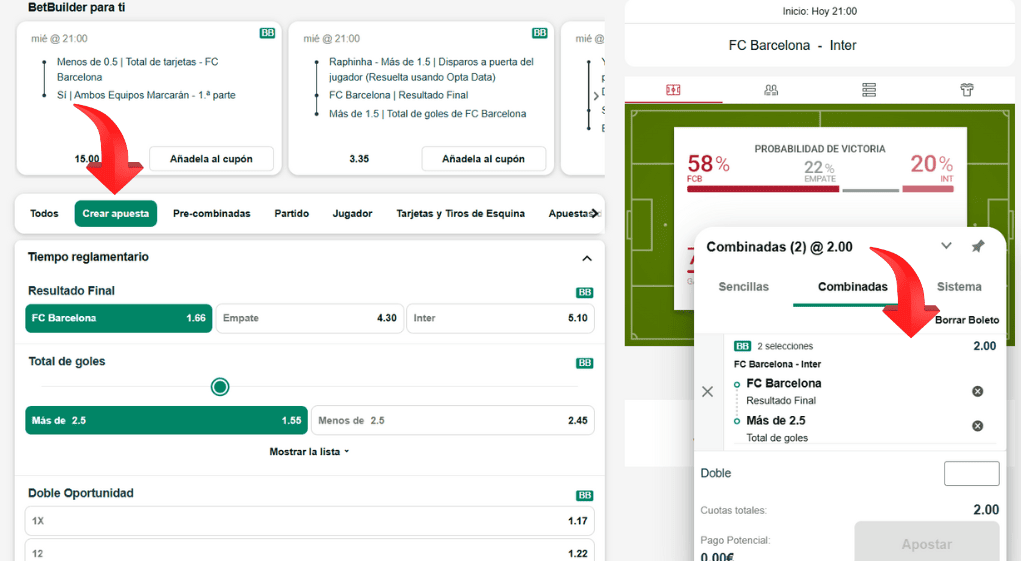Switch bet slip to Sistema tab
This screenshot has width=1021, height=561.
(959, 286)
